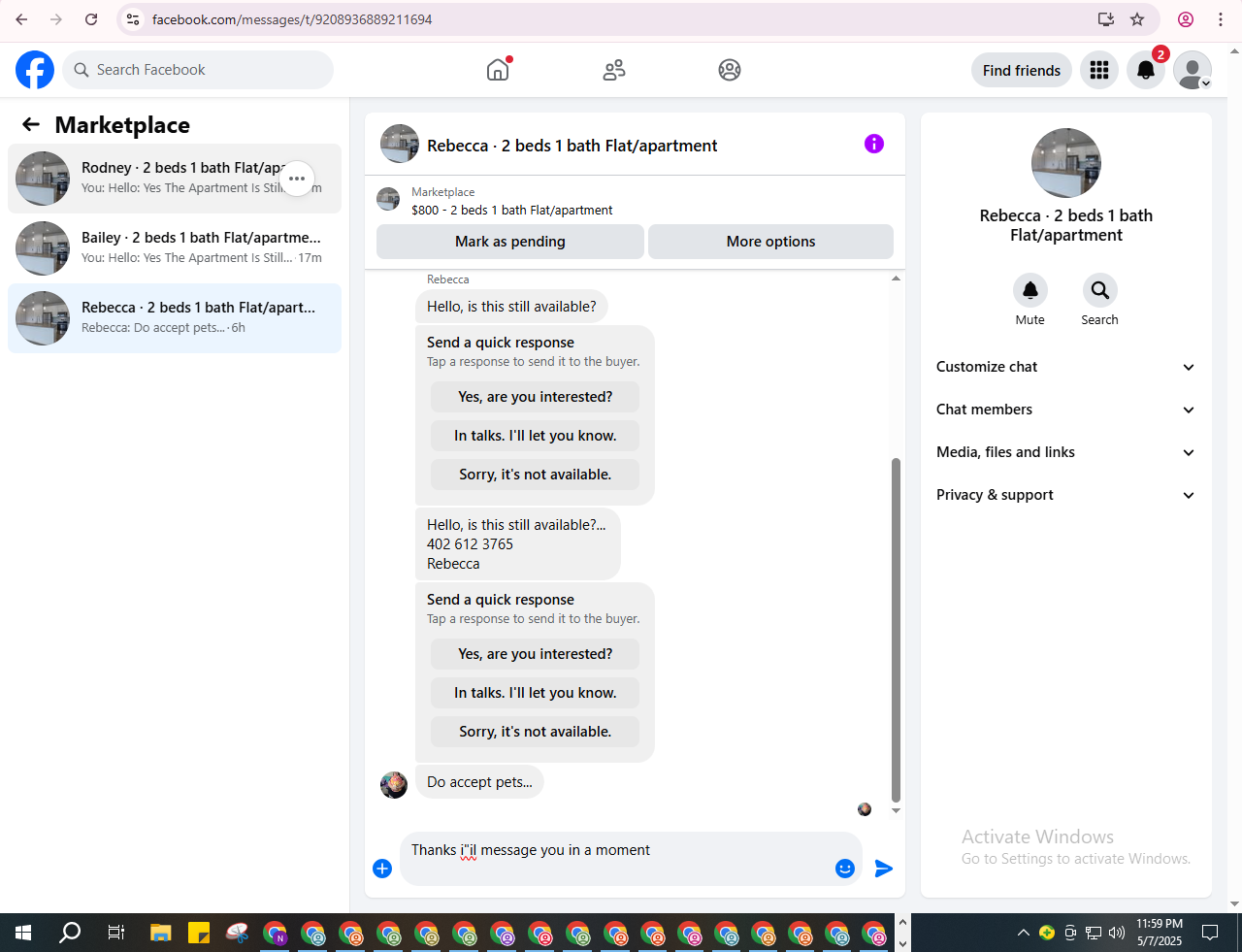The image size is (1242, 952).
Task: Send first 'In talks. I'll let you know.' response
Action: [535, 436]
